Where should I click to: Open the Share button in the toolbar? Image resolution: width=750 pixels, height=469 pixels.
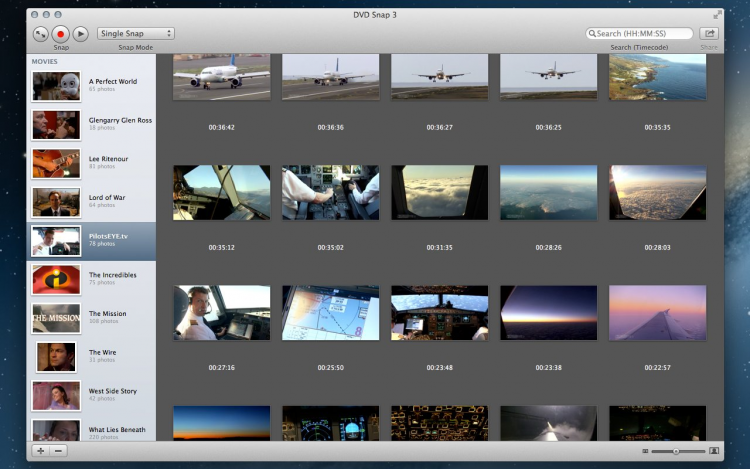point(709,33)
